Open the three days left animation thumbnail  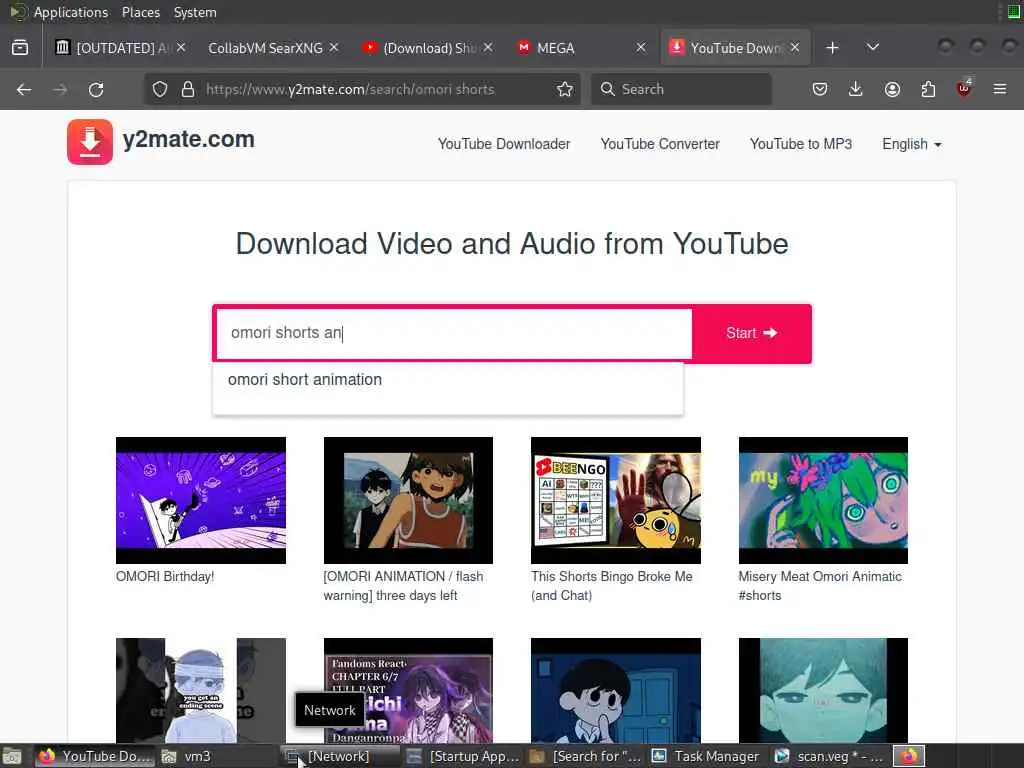[x=408, y=500]
